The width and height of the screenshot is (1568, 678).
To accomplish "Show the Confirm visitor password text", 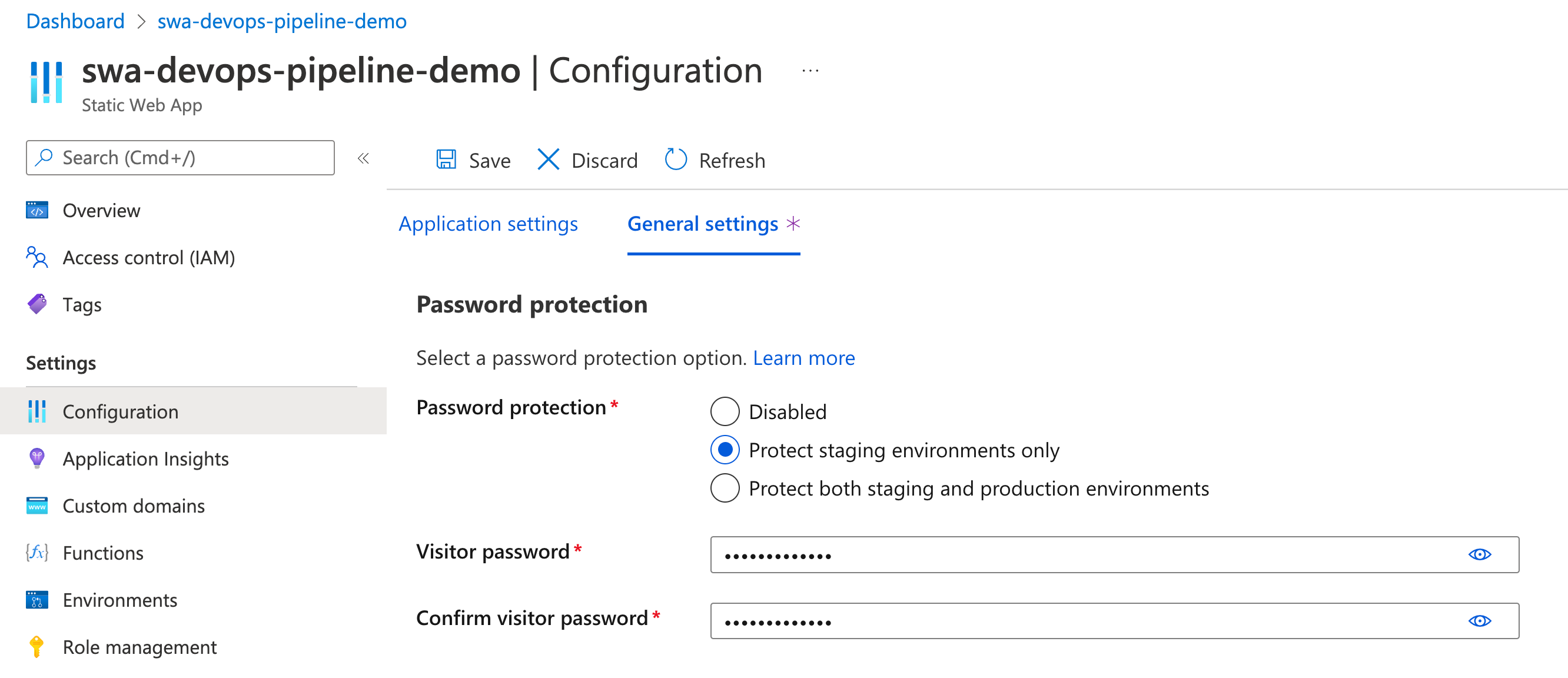I will tap(1479, 621).
